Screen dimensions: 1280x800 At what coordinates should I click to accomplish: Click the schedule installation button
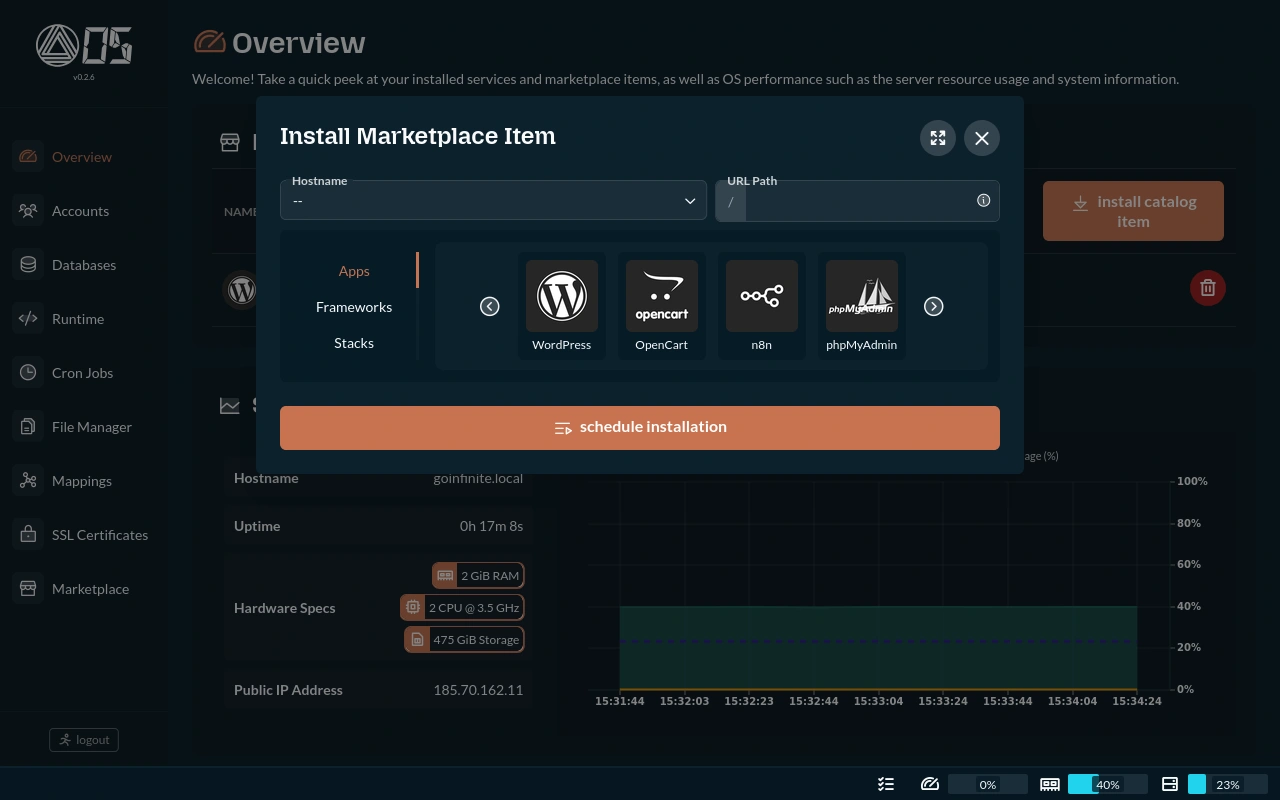pyautogui.click(x=640, y=427)
